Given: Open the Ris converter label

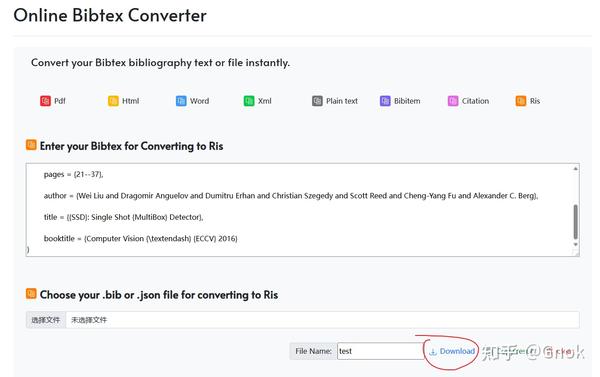Looking at the screenshot, I should pos(535,101).
